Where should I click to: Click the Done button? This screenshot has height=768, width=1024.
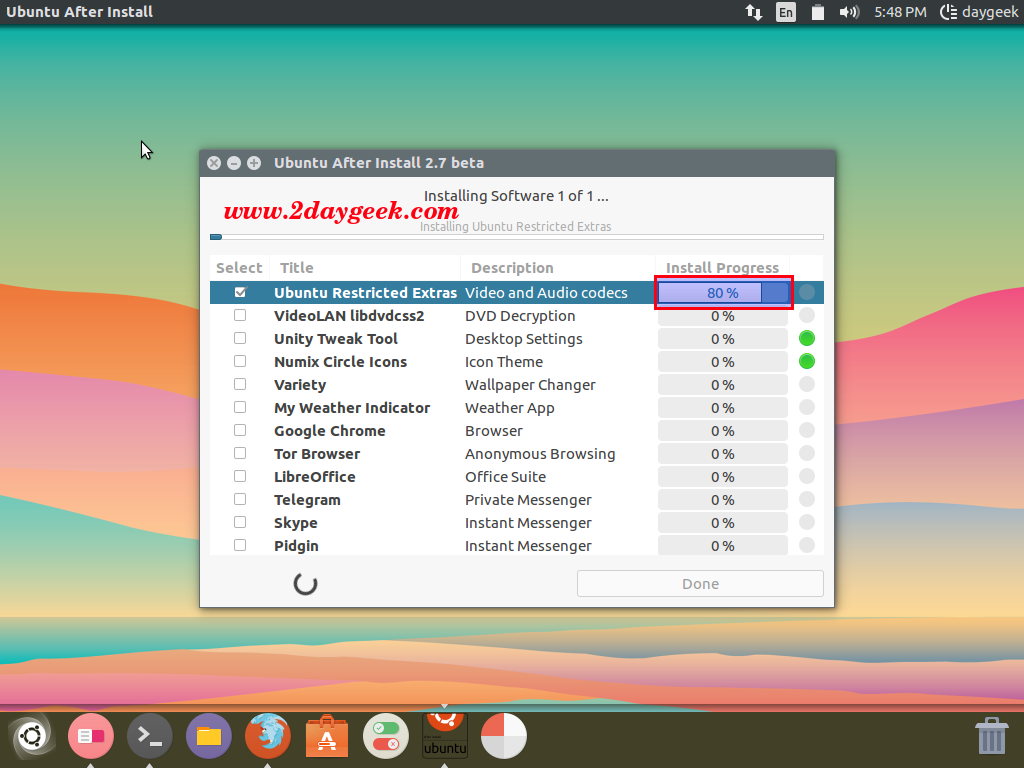tap(700, 583)
